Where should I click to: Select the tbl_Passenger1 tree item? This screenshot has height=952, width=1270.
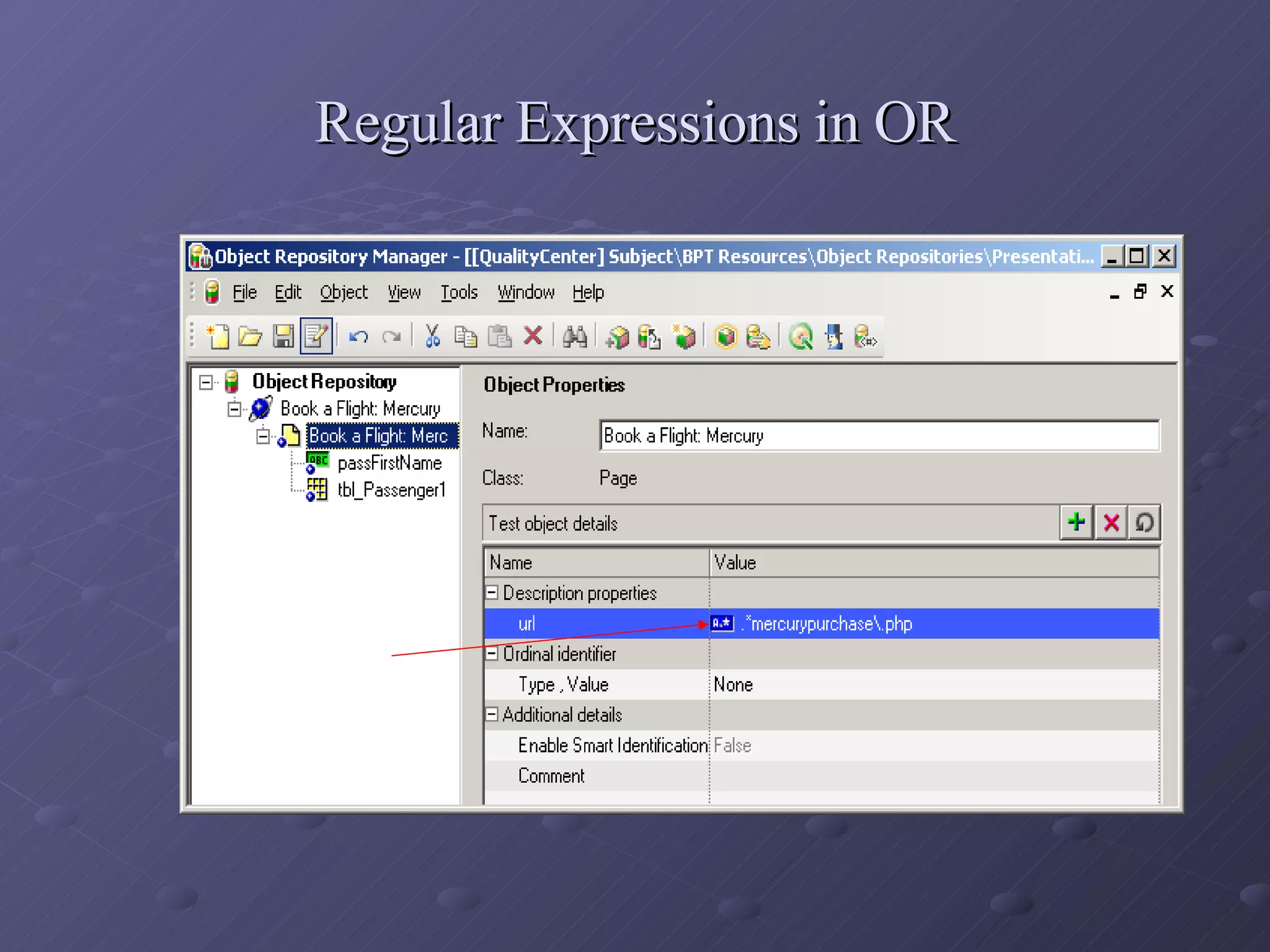click(391, 490)
